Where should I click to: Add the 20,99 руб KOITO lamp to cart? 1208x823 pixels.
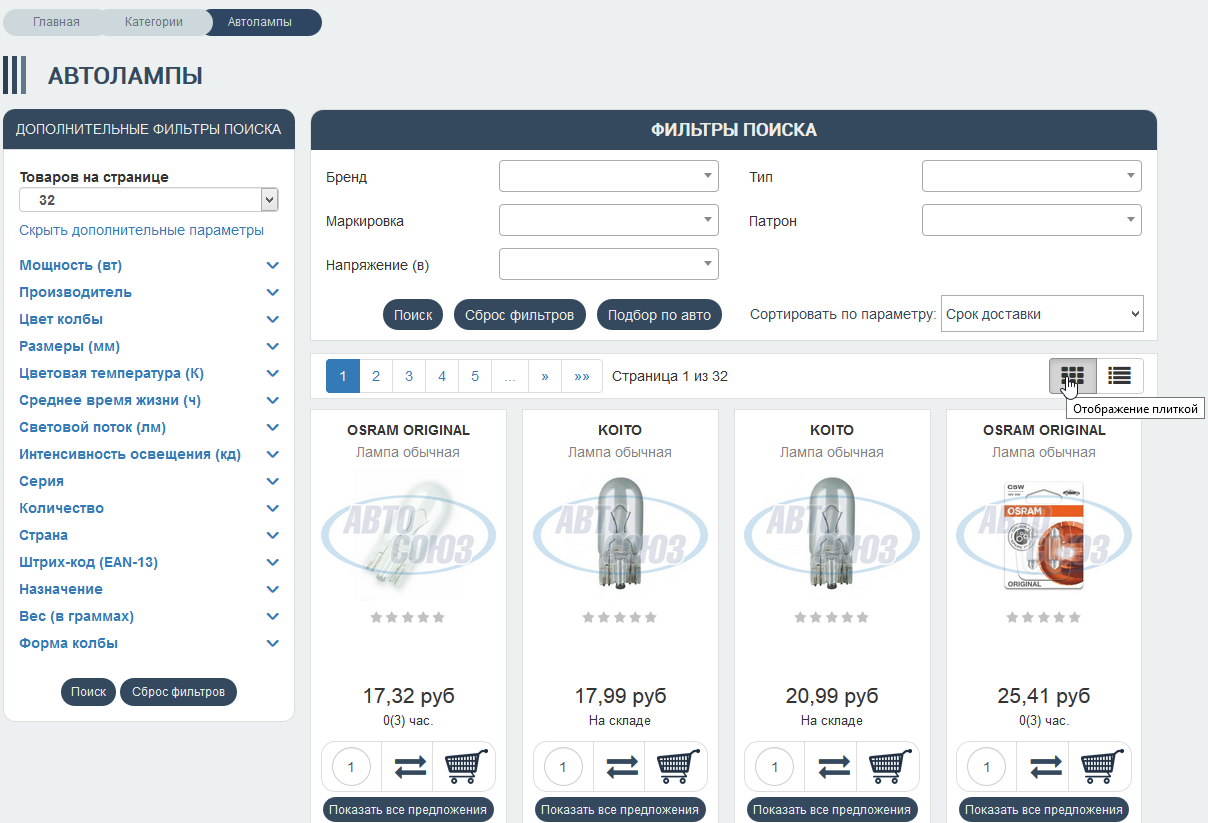pyautogui.click(x=887, y=767)
